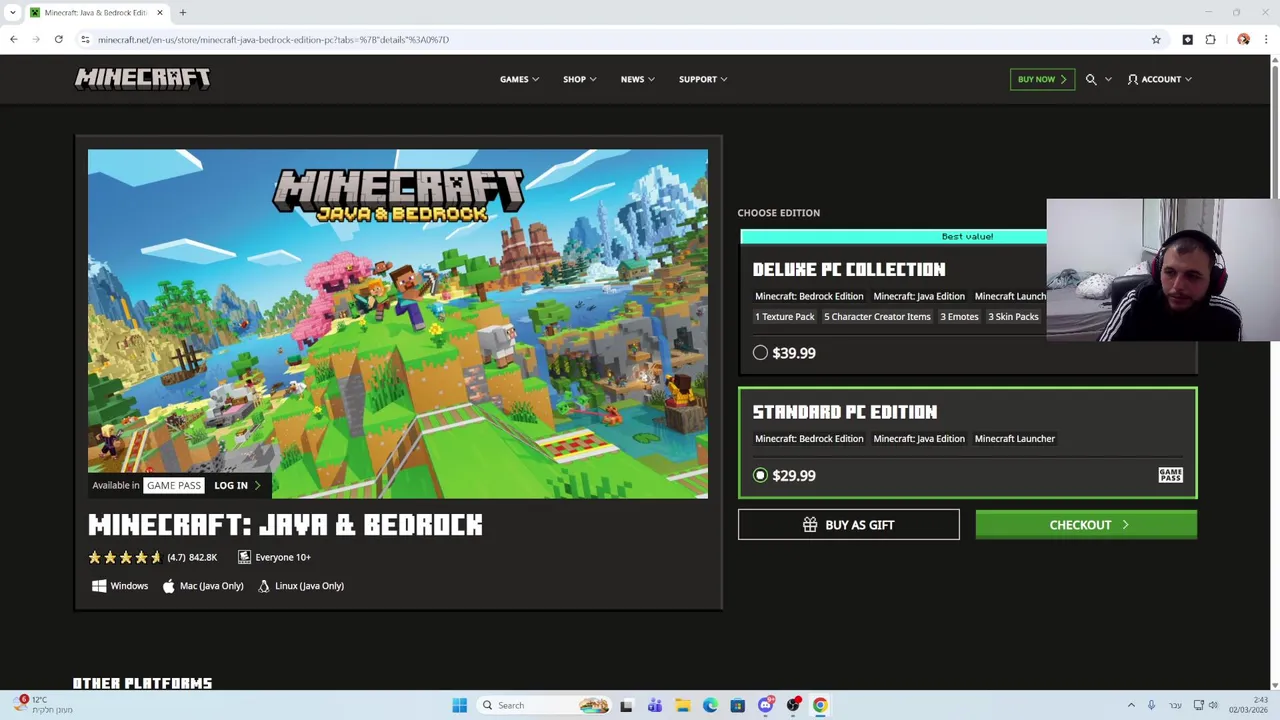
Task: Launch Microsoft Edge from the taskbar
Action: tap(710, 705)
